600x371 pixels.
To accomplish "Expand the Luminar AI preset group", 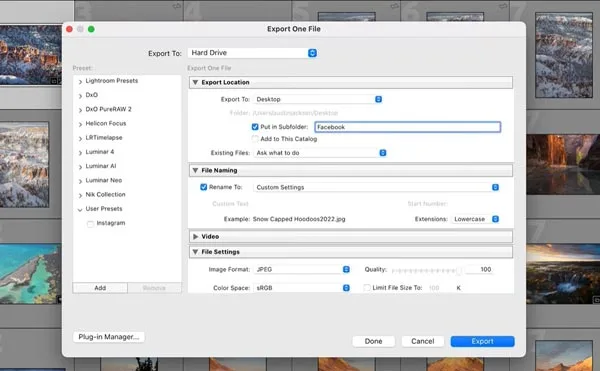I will [x=80, y=166].
